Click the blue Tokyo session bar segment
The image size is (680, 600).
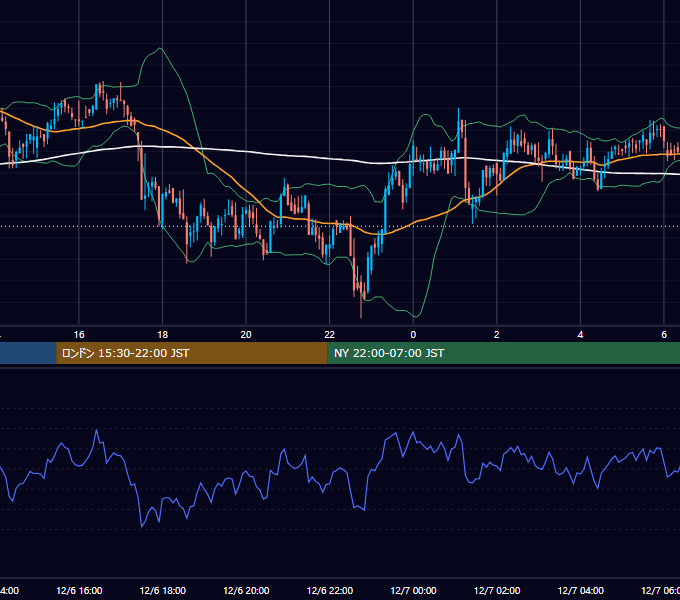[28, 353]
